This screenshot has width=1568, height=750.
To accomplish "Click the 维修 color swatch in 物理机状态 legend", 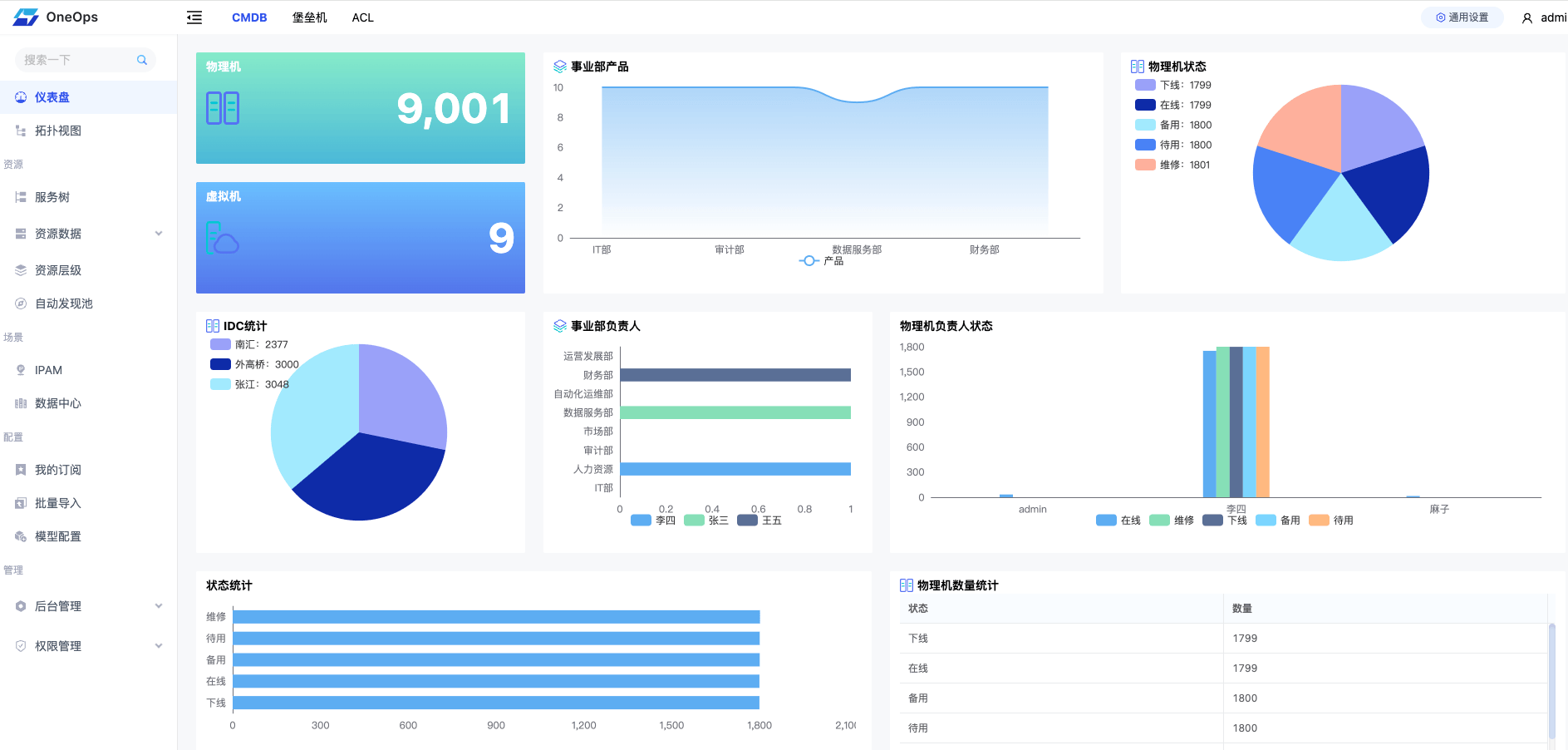I will (x=1145, y=165).
